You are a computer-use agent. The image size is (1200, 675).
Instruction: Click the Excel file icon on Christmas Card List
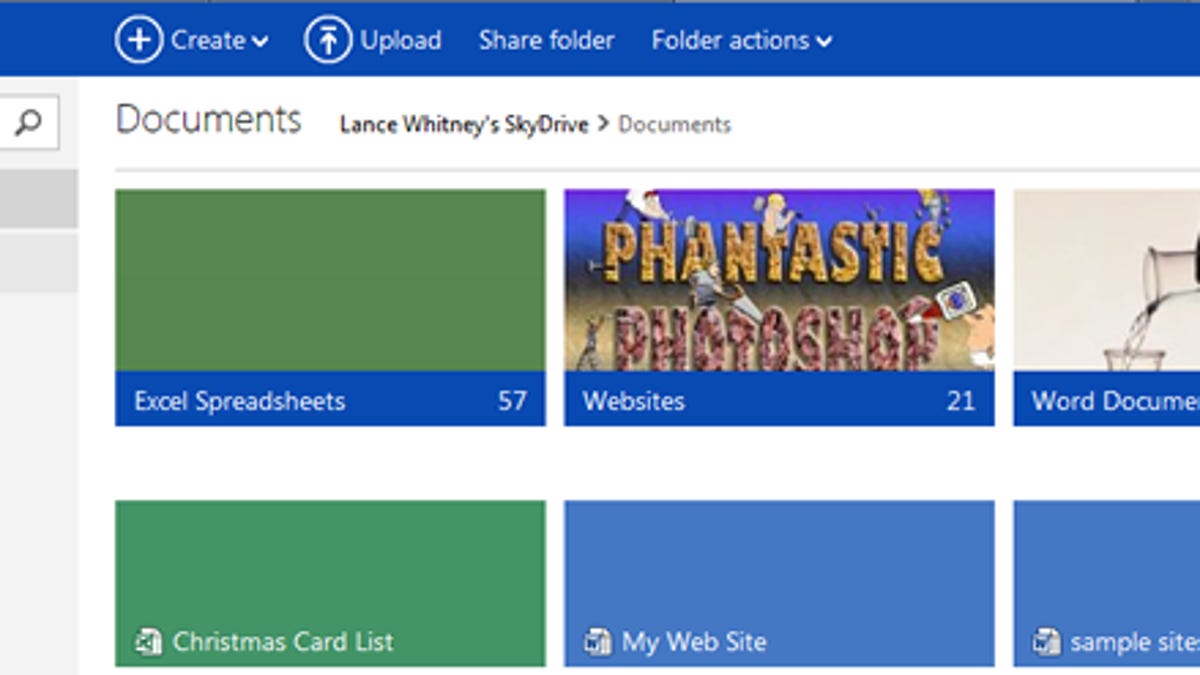pos(149,642)
